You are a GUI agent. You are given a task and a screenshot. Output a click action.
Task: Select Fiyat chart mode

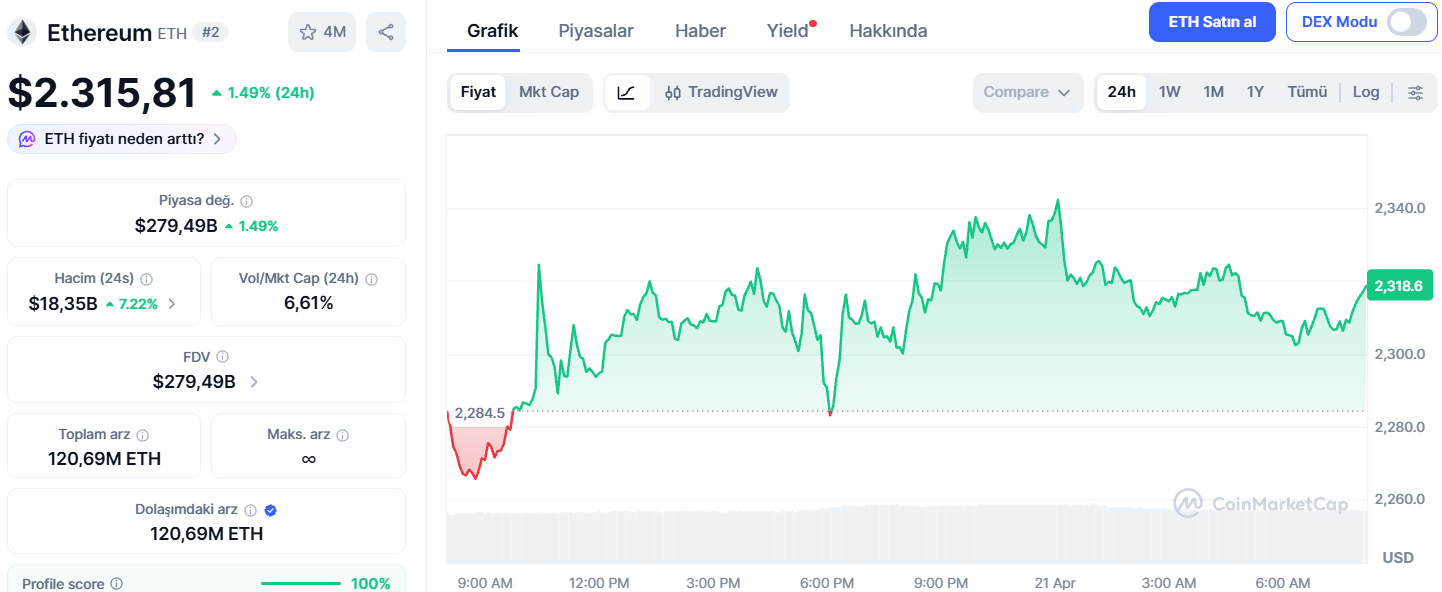(478, 92)
